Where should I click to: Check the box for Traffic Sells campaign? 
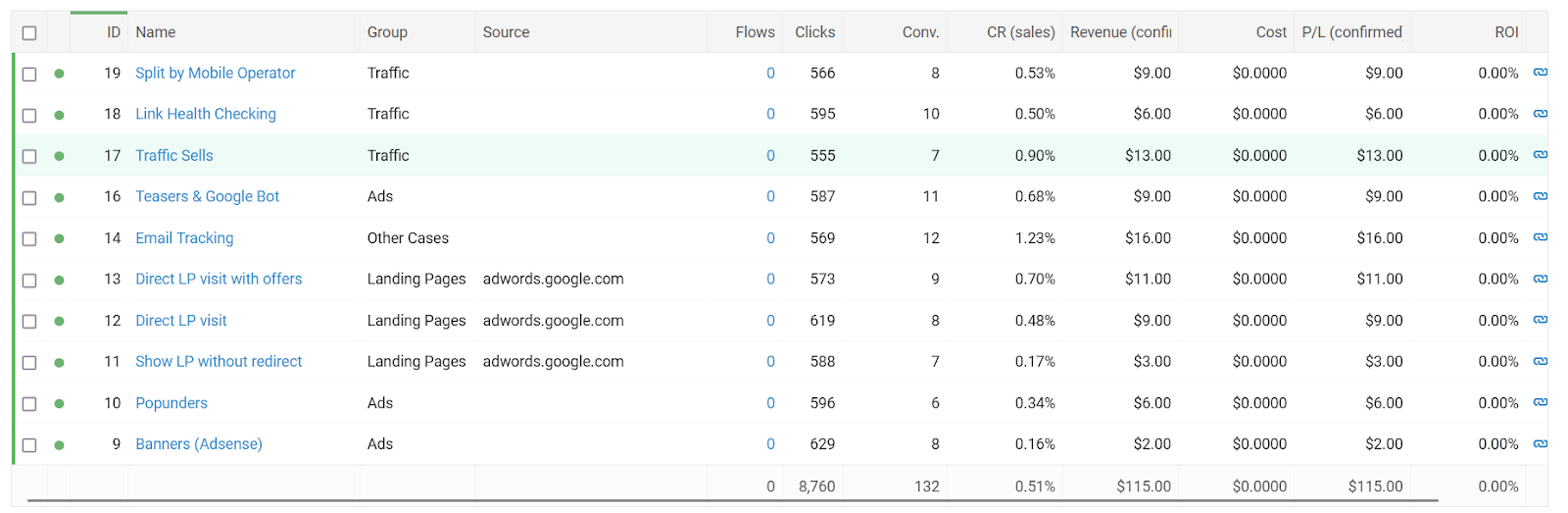[x=29, y=156]
